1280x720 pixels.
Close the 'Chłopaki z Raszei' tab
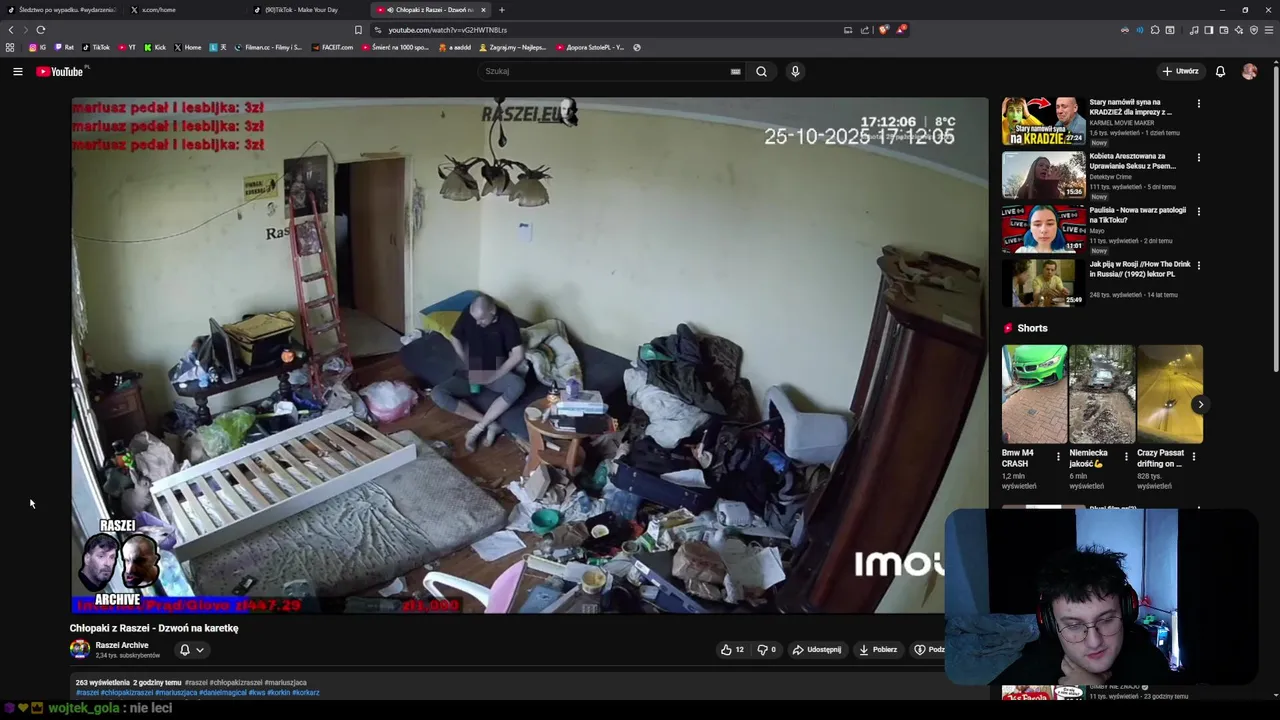coord(483,10)
